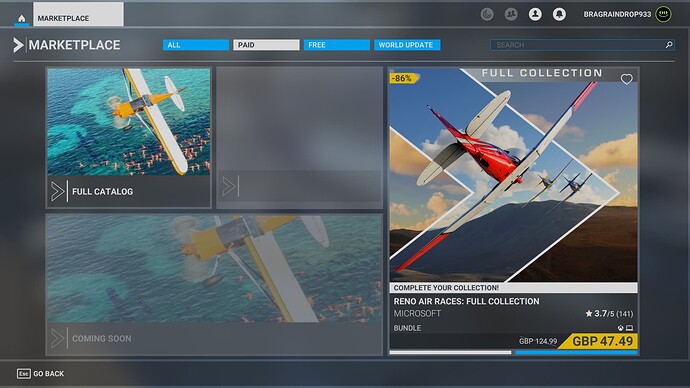Open the FULL CATALOG tile

[128, 138]
